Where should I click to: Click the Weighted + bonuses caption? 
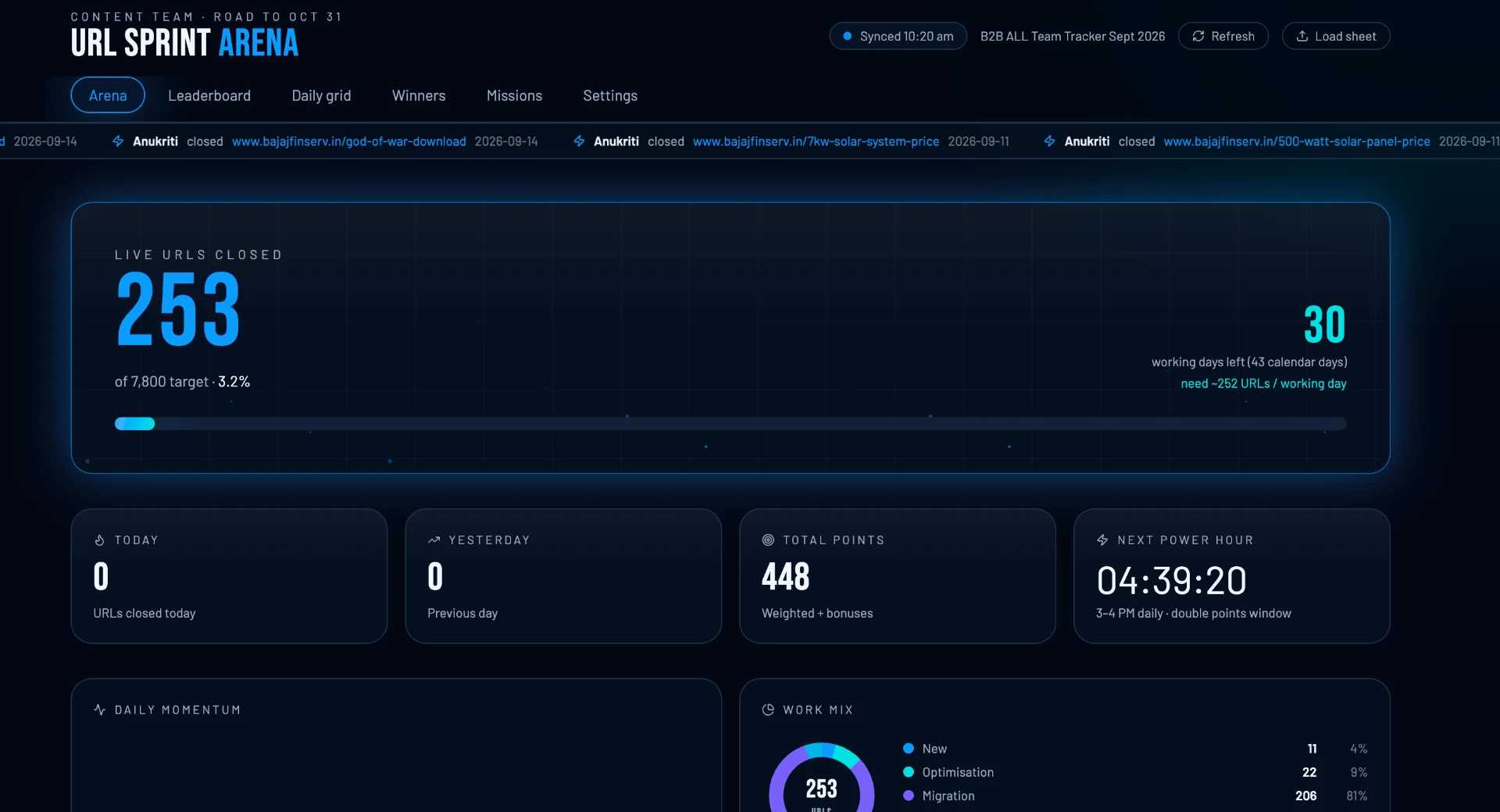817,614
